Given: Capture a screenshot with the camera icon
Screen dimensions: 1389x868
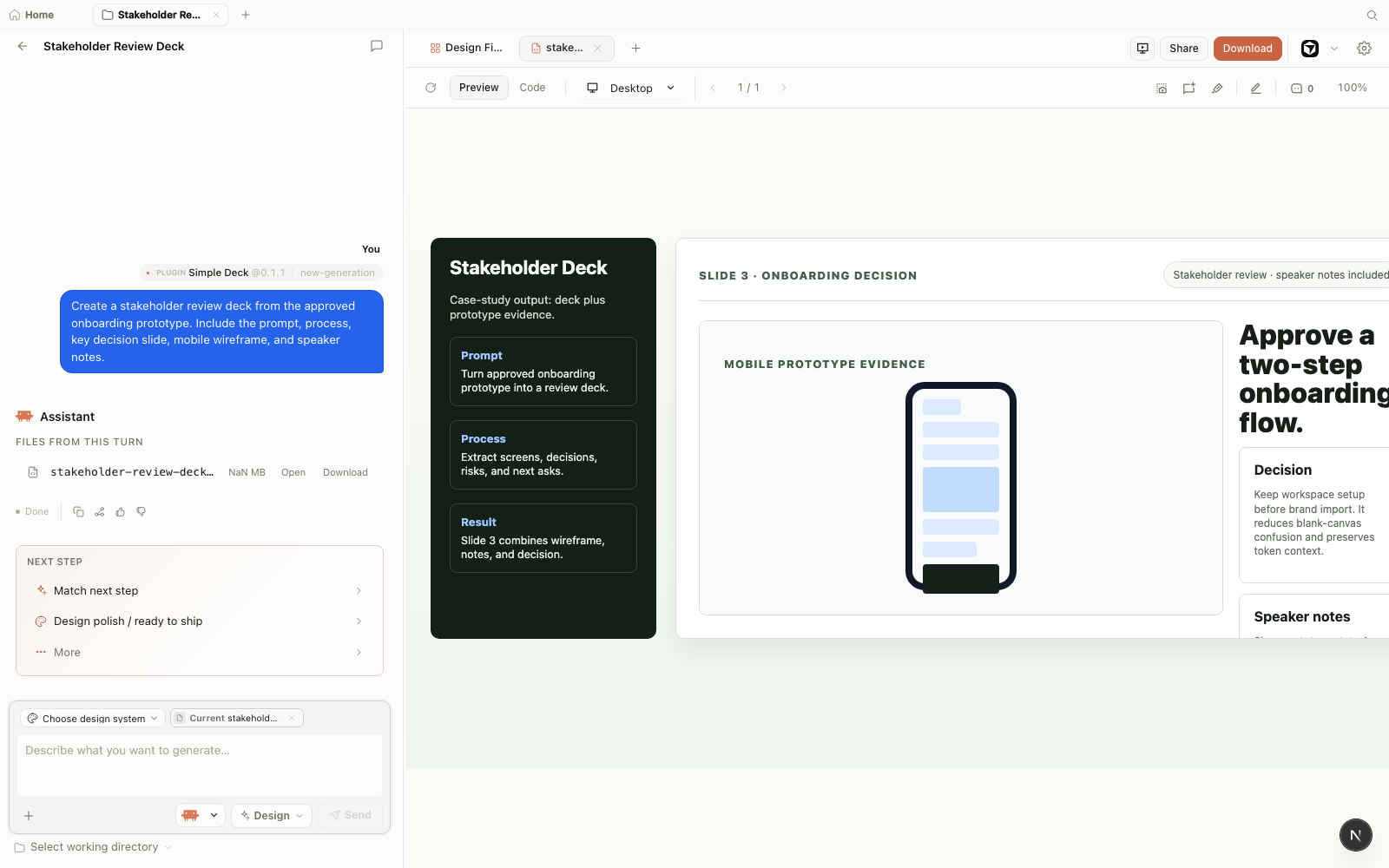Looking at the screenshot, I should pyautogui.click(x=1162, y=89).
